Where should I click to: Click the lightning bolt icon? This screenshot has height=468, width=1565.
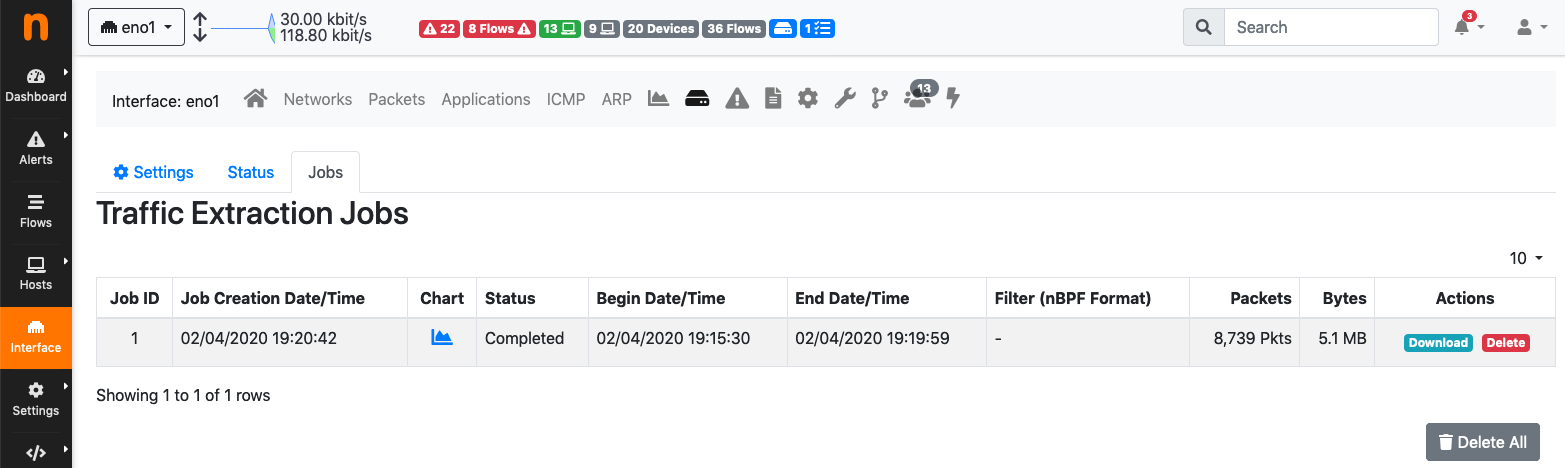(953, 99)
